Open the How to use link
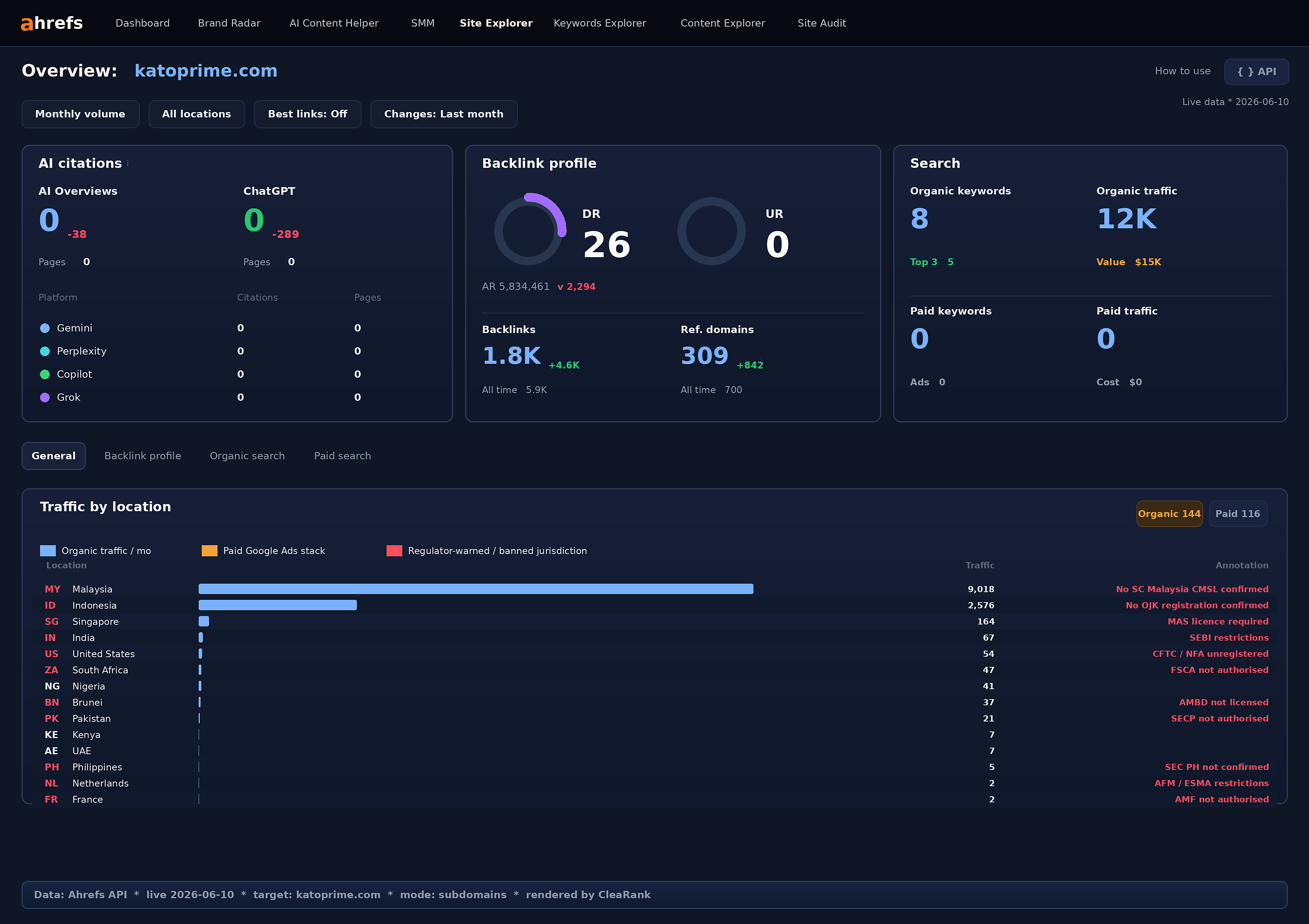1309x924 pixels. [x=1182, y=71]
